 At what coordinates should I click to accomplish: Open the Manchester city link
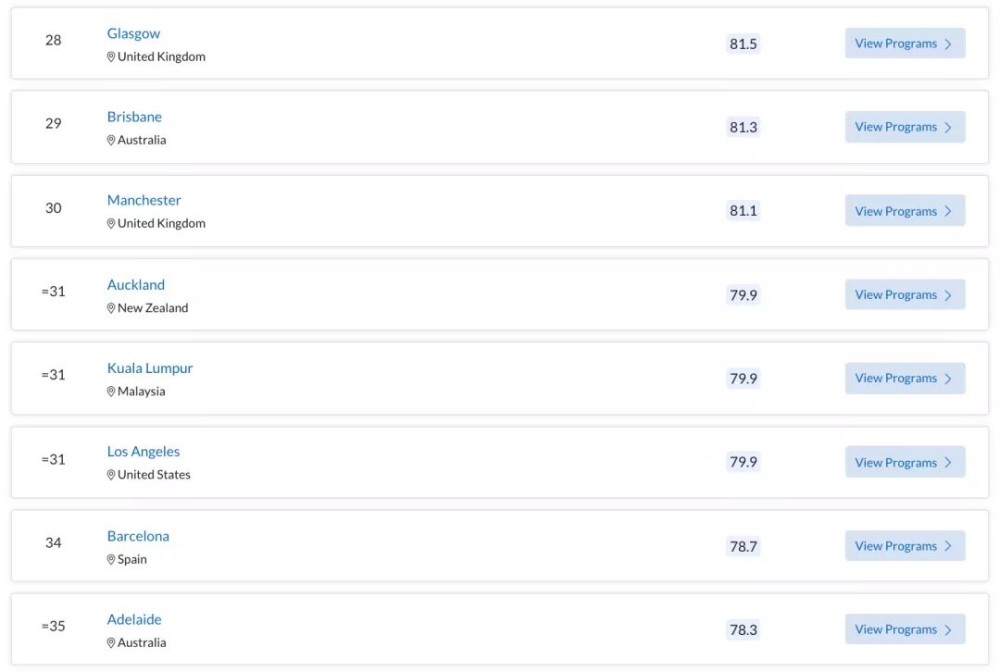point(144,200)
